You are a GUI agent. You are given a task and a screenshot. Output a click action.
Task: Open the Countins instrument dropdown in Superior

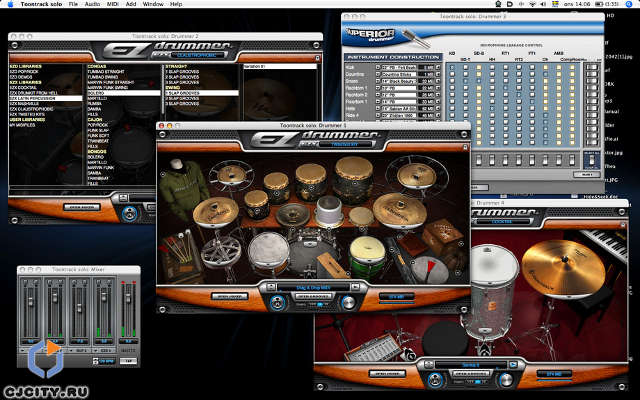click(x=398, y=74)
